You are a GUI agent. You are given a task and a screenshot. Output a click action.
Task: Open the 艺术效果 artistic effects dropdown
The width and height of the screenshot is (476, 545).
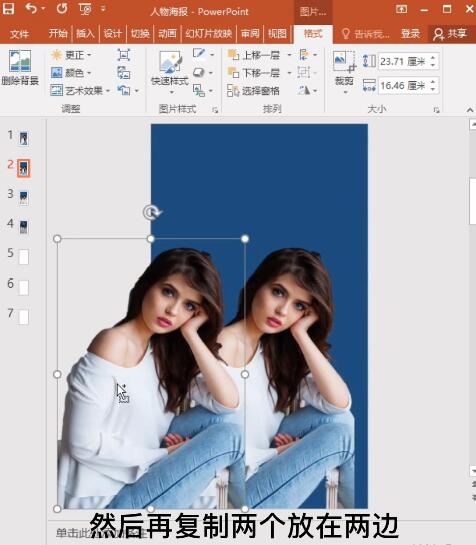click(x=80, y=91)
